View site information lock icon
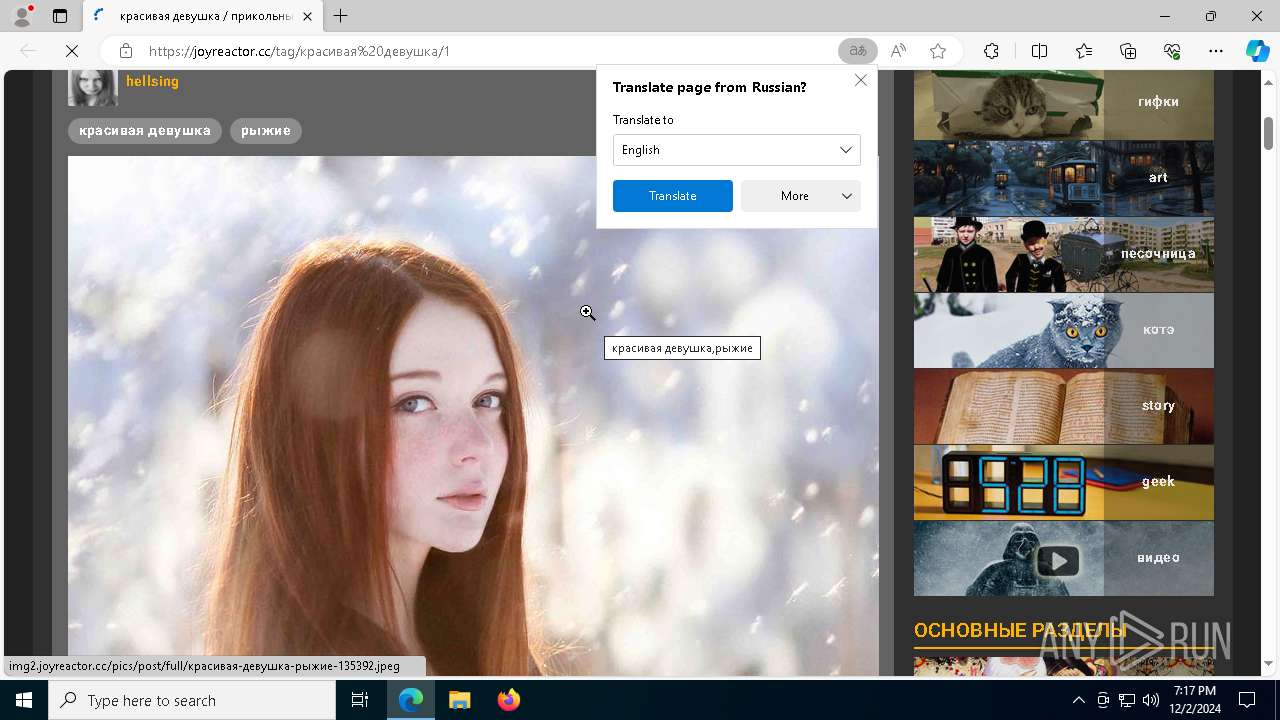 pyautogui.click(x=125, y=51)
